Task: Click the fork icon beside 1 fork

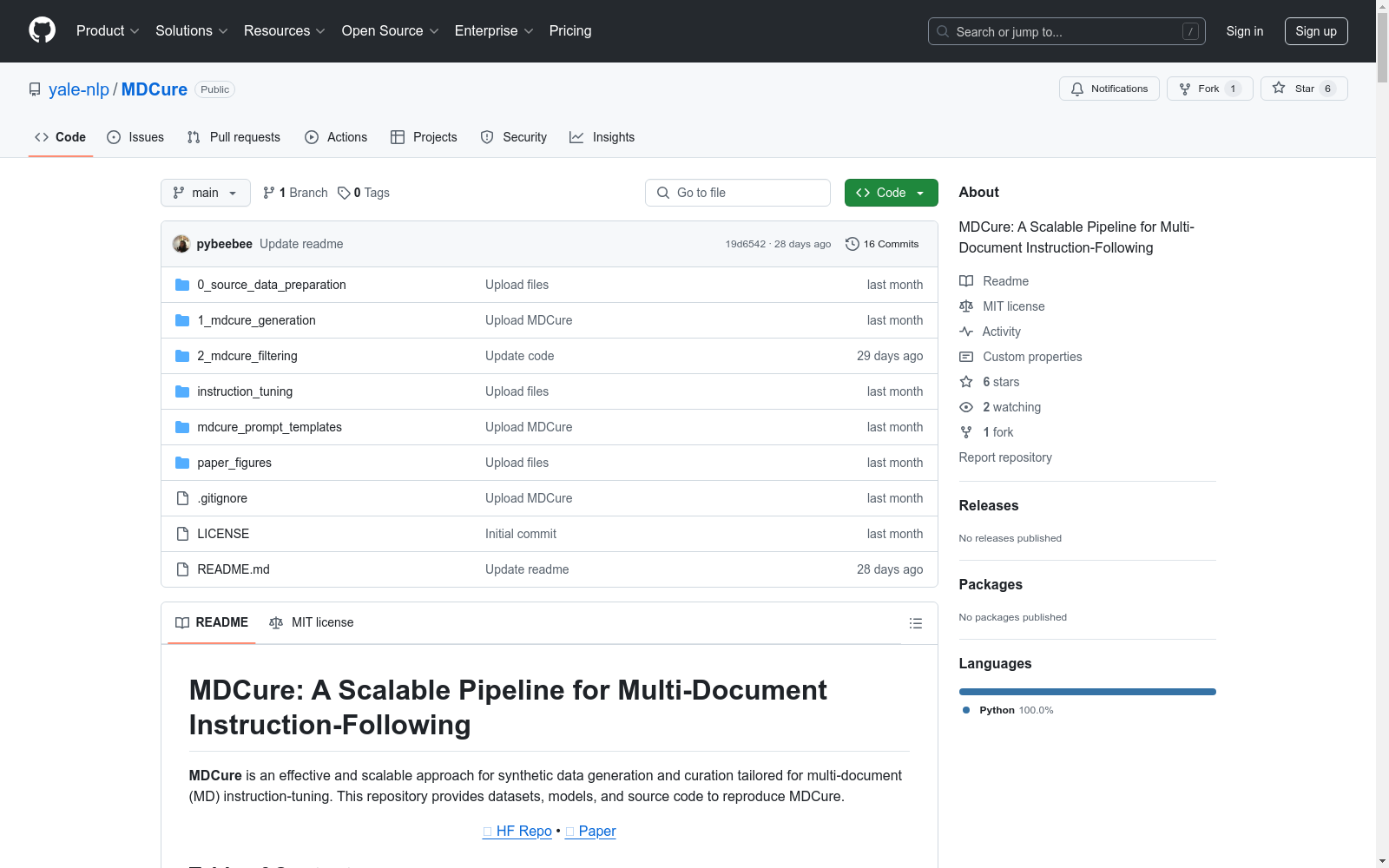Action: 966,432
